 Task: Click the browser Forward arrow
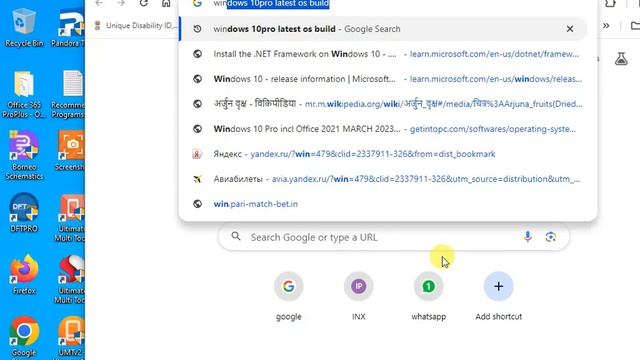click(x=121, y=3)
